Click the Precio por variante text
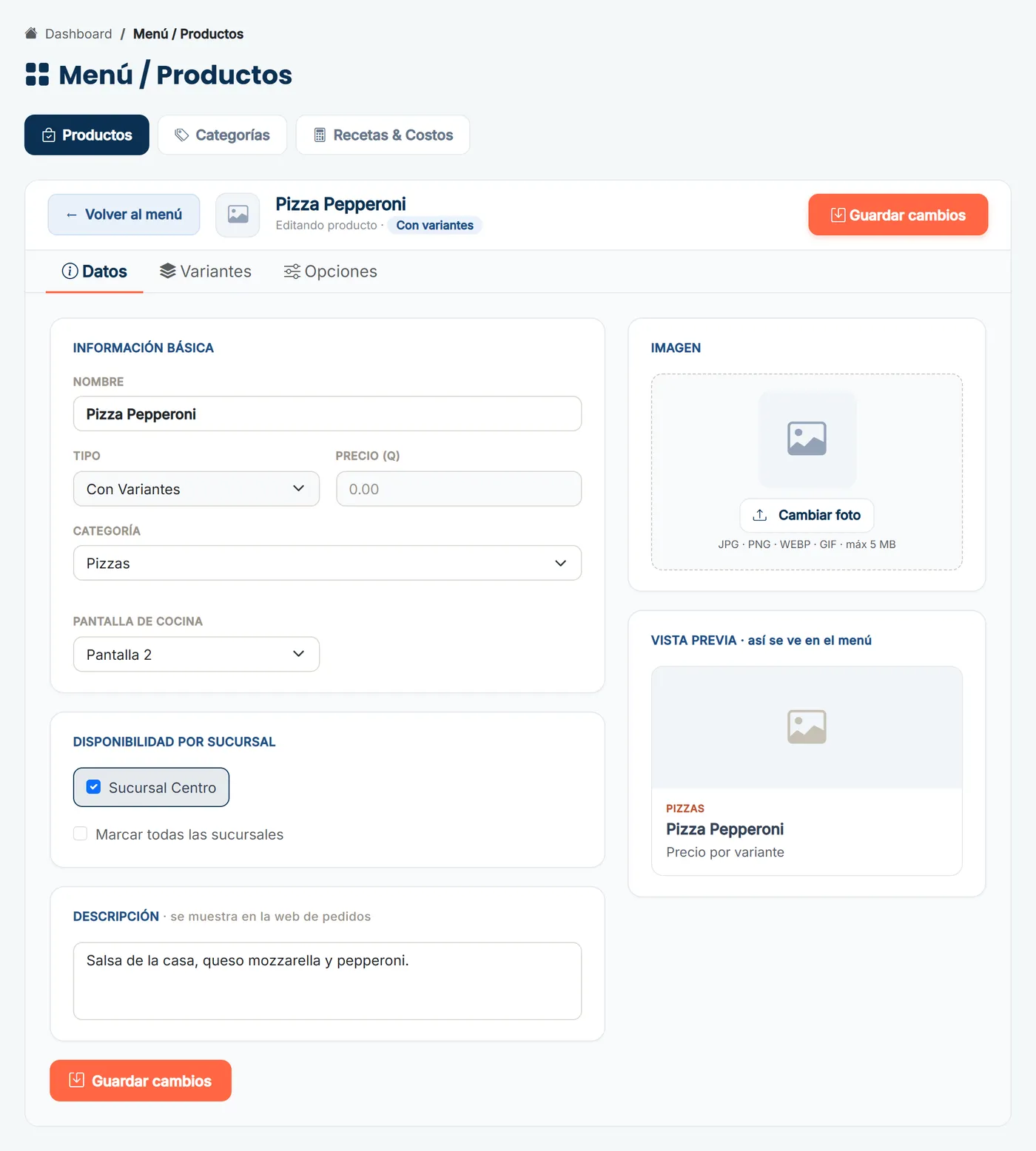 tap(725, 852)
